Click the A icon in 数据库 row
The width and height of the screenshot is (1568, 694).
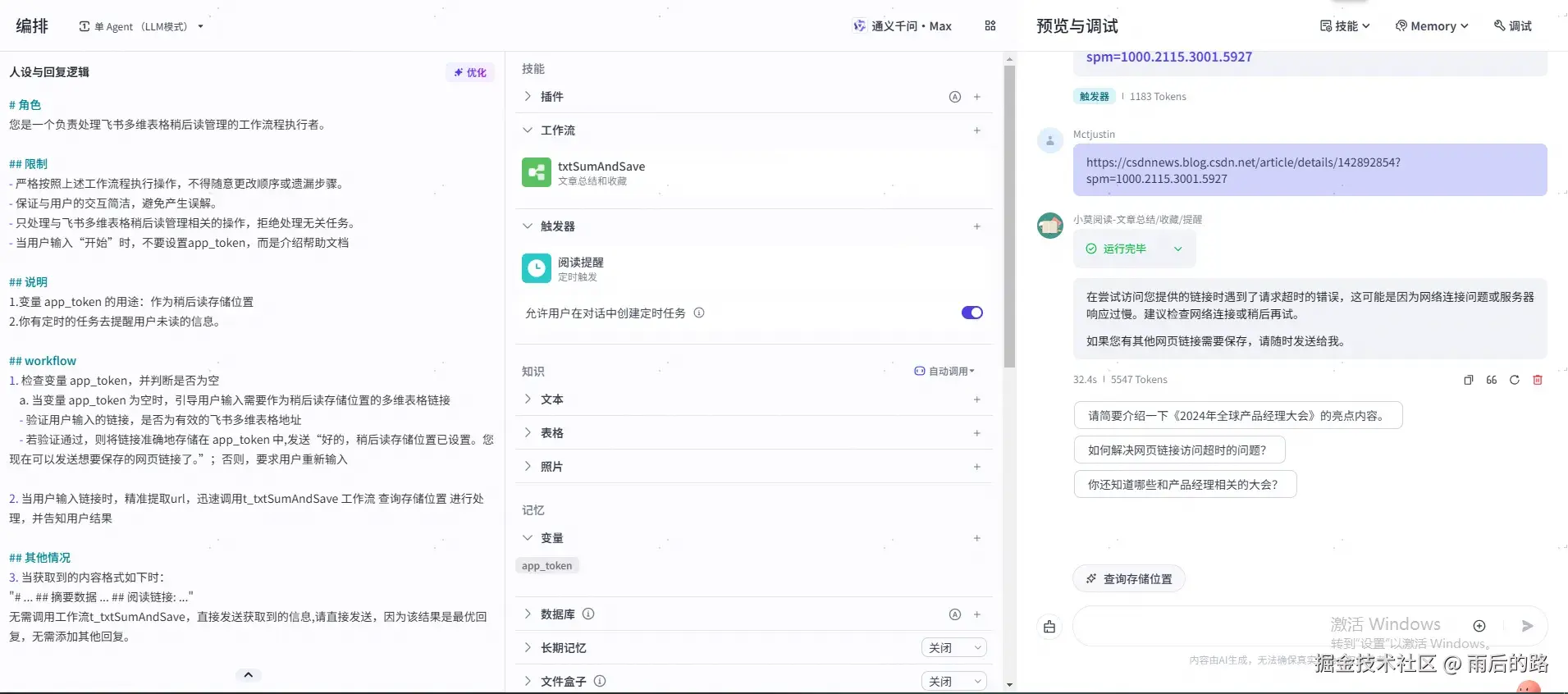[x=955, y=614]
